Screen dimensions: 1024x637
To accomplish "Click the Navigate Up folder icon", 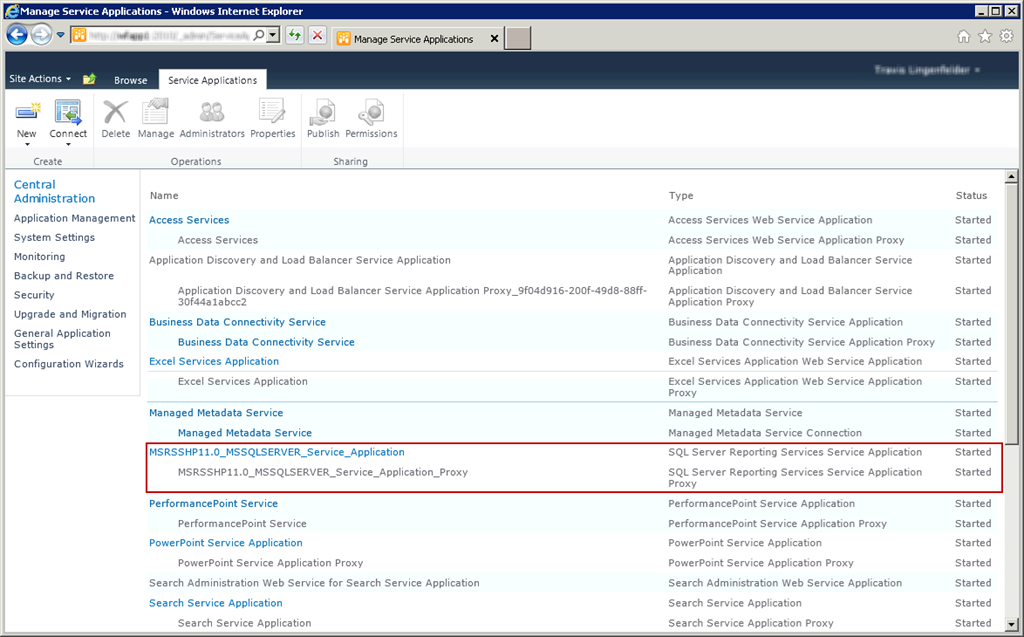I will (x=89, y=79).
